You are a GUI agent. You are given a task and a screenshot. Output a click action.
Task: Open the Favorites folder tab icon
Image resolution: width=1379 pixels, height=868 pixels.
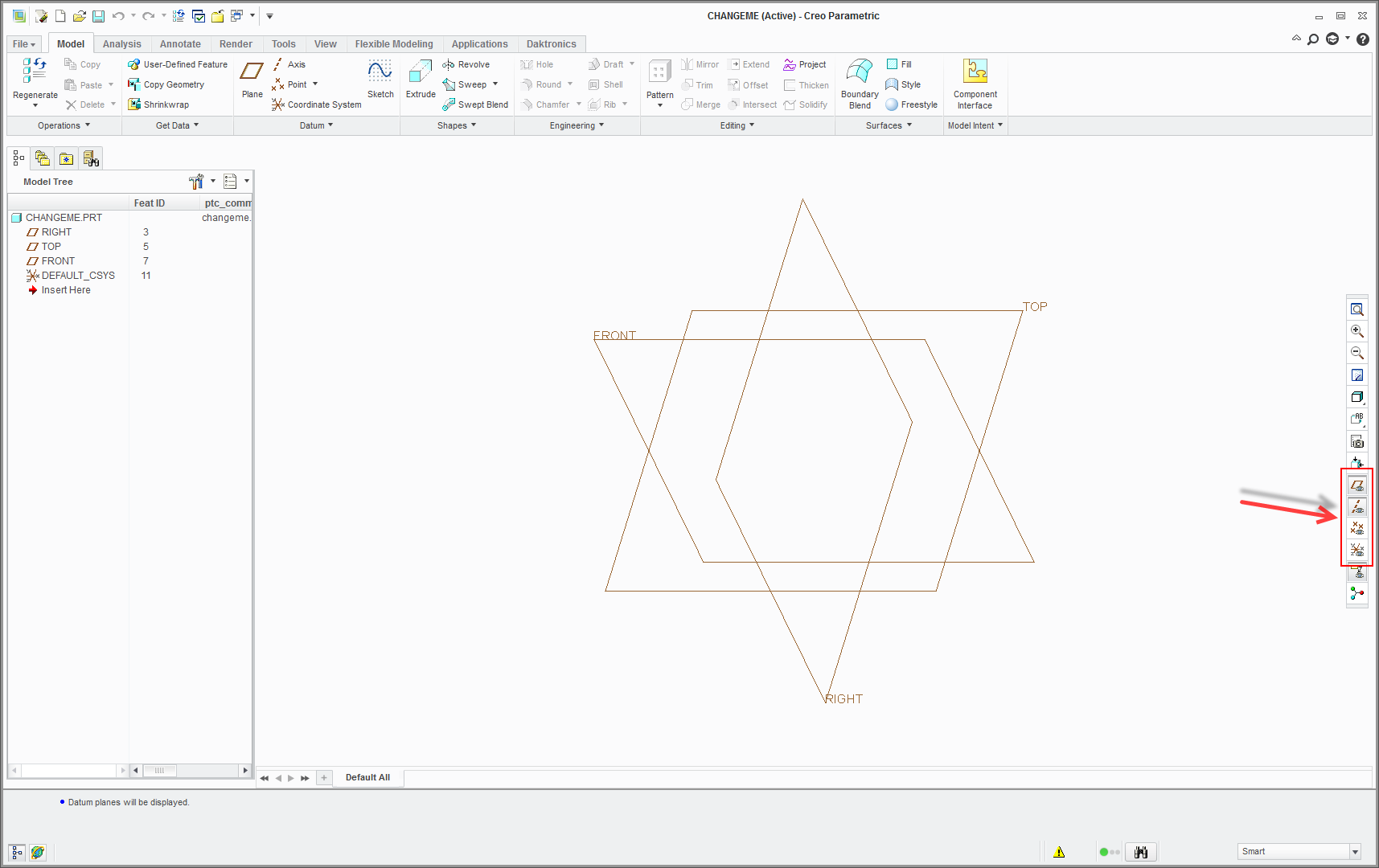[x=67, y=158]
